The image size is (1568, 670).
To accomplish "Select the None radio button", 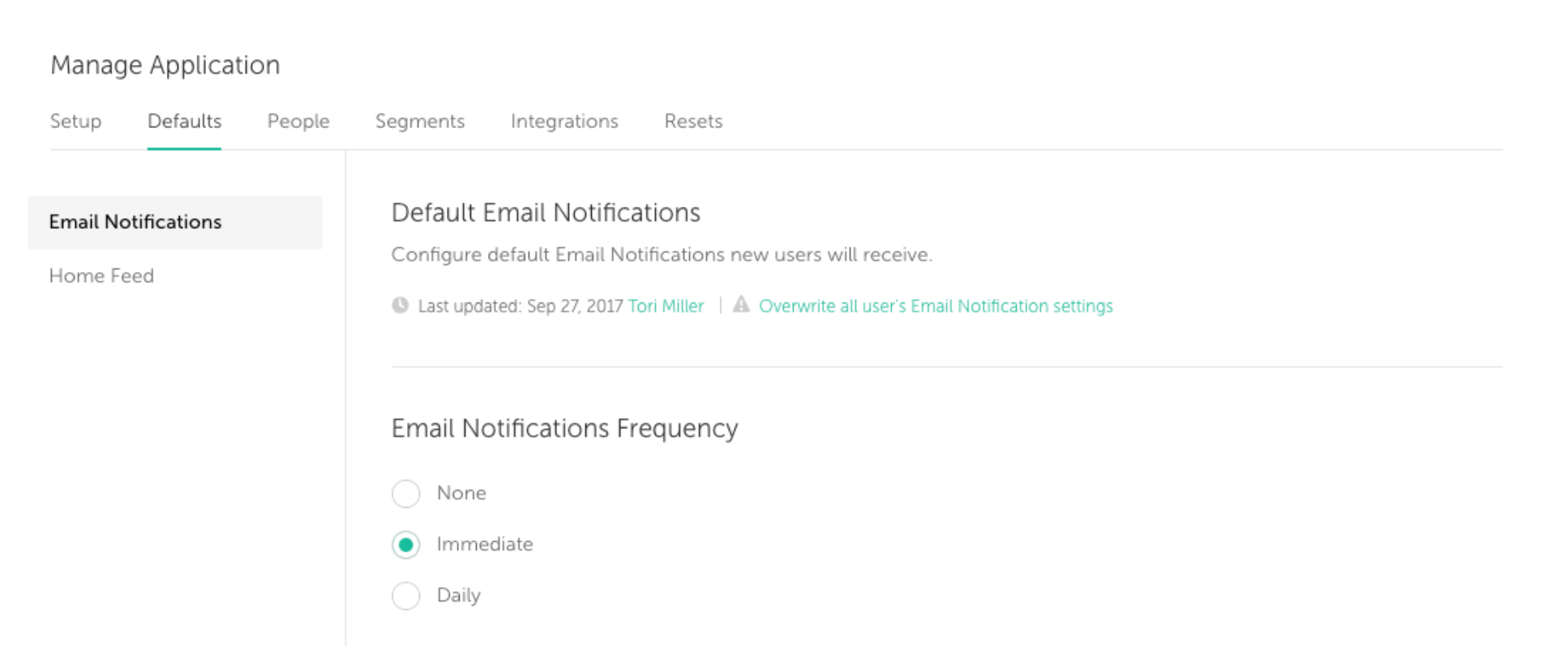I will click(x=406, y=493).
